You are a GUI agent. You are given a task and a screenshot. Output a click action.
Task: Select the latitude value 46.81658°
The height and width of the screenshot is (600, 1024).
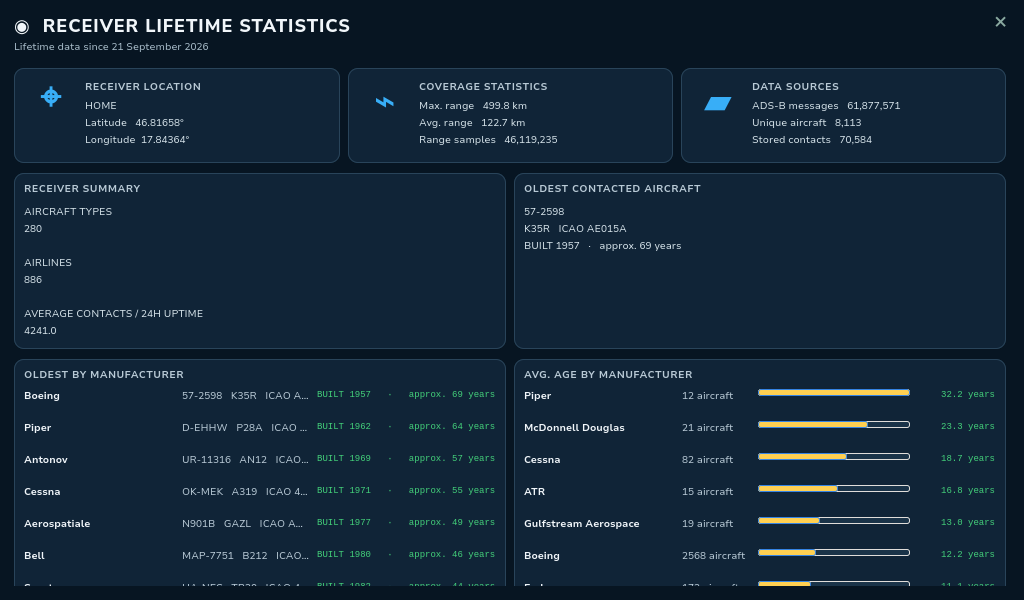click(159, 123)
